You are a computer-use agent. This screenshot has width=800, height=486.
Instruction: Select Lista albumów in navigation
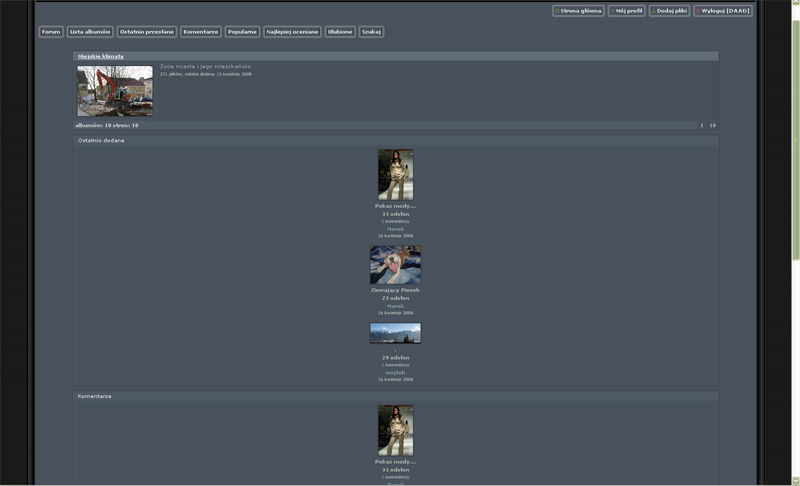coord(90,32)
